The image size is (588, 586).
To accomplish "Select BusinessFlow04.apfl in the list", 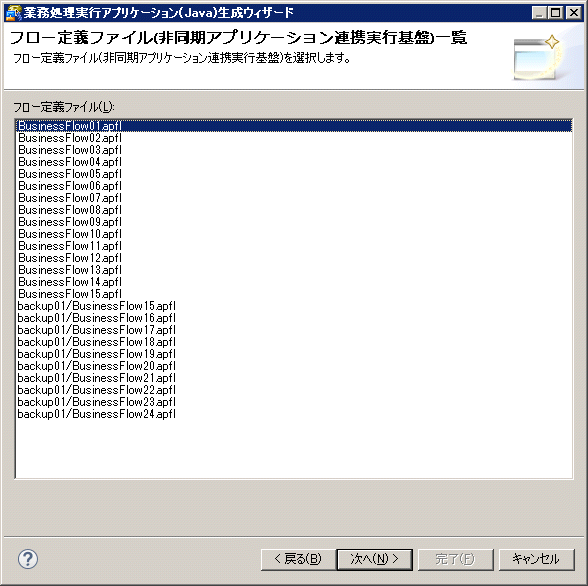I will 294,162.
